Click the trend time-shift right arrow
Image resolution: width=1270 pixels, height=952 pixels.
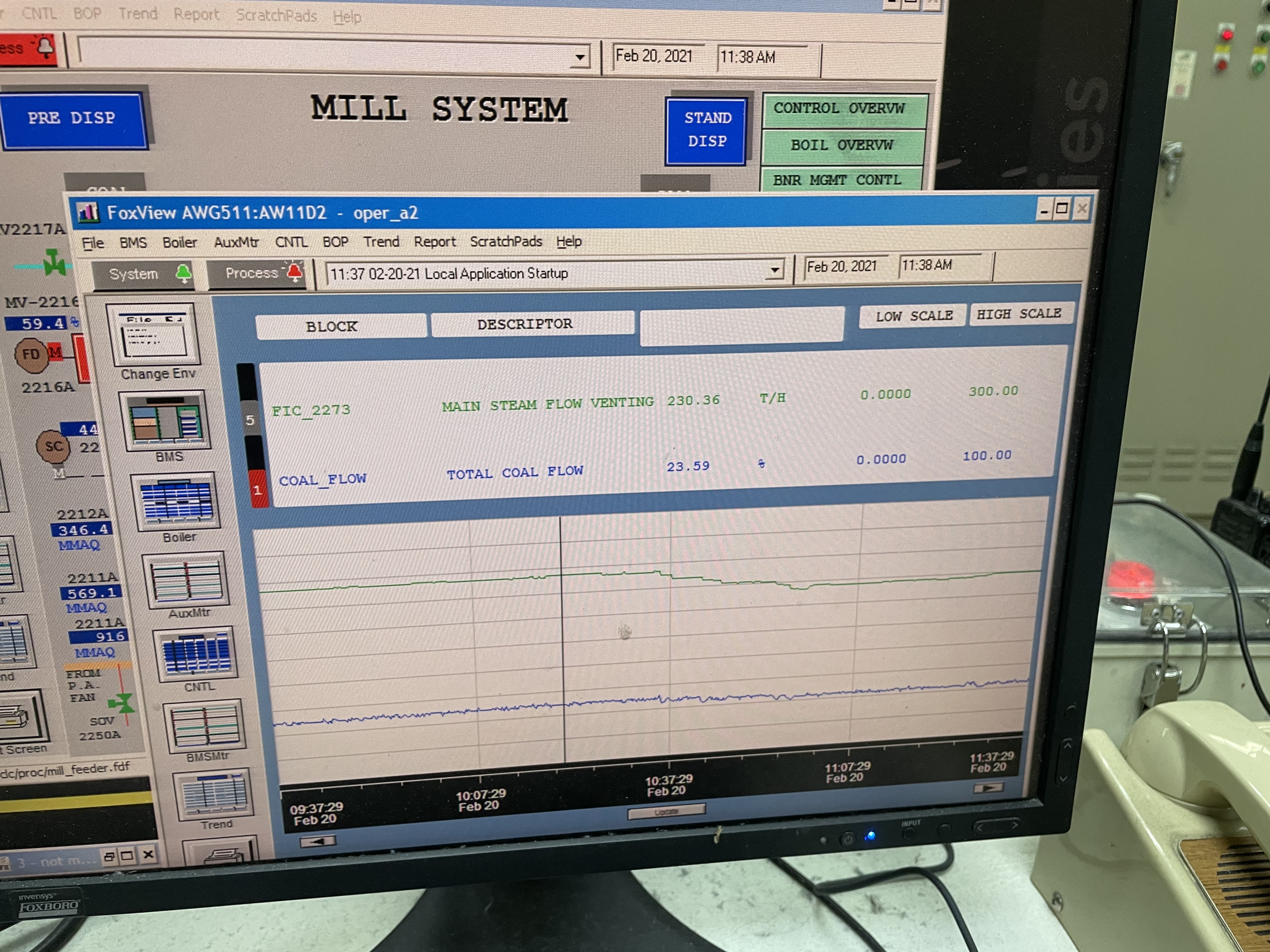coord(989,789)
